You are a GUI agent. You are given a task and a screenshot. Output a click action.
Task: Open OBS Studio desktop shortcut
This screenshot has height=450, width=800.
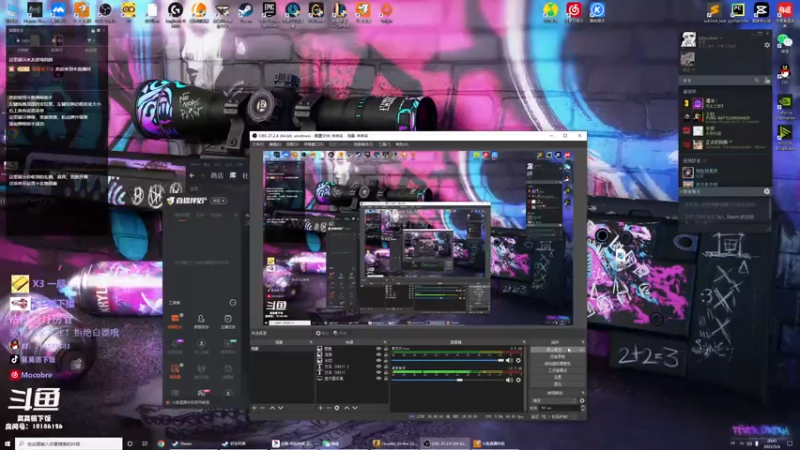105,10
